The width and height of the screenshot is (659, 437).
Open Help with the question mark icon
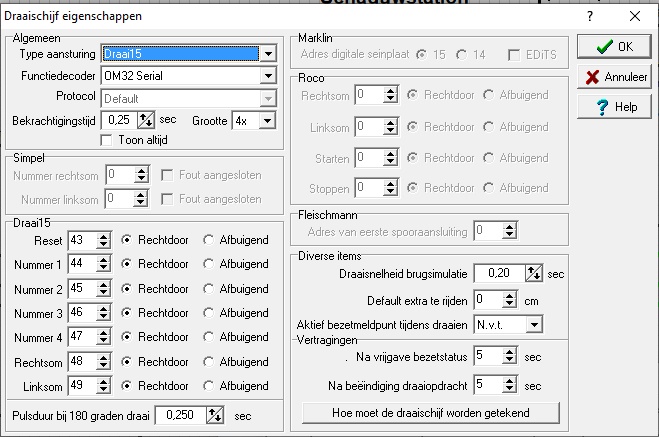coord(614,107)
